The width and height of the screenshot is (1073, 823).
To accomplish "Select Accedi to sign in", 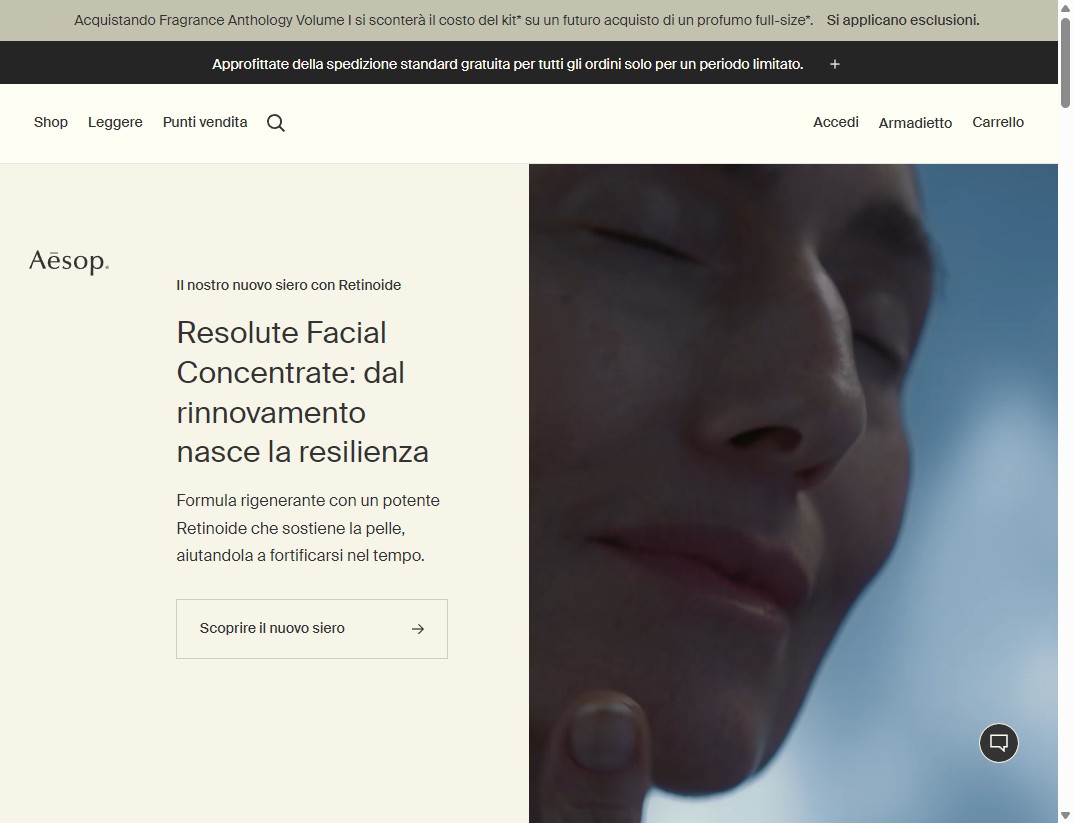I will pos(835,122).
